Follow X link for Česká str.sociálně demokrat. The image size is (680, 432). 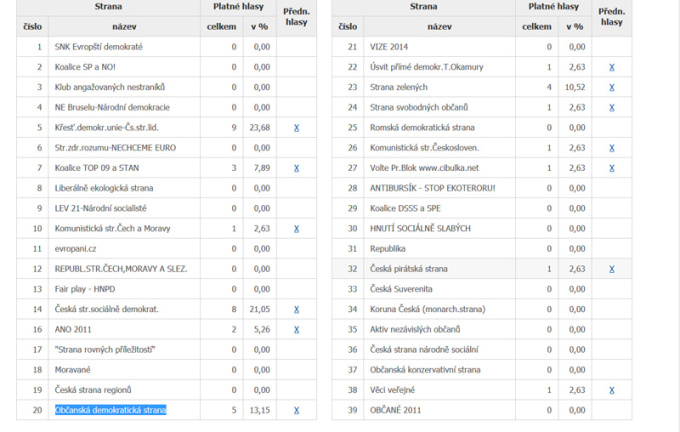coord(296,310)
